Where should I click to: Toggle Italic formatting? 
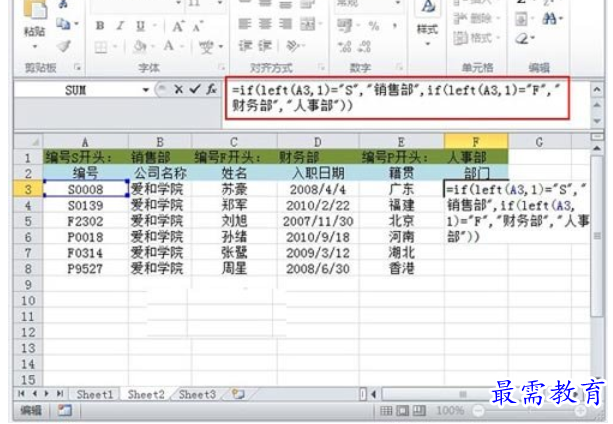point(120,26)
